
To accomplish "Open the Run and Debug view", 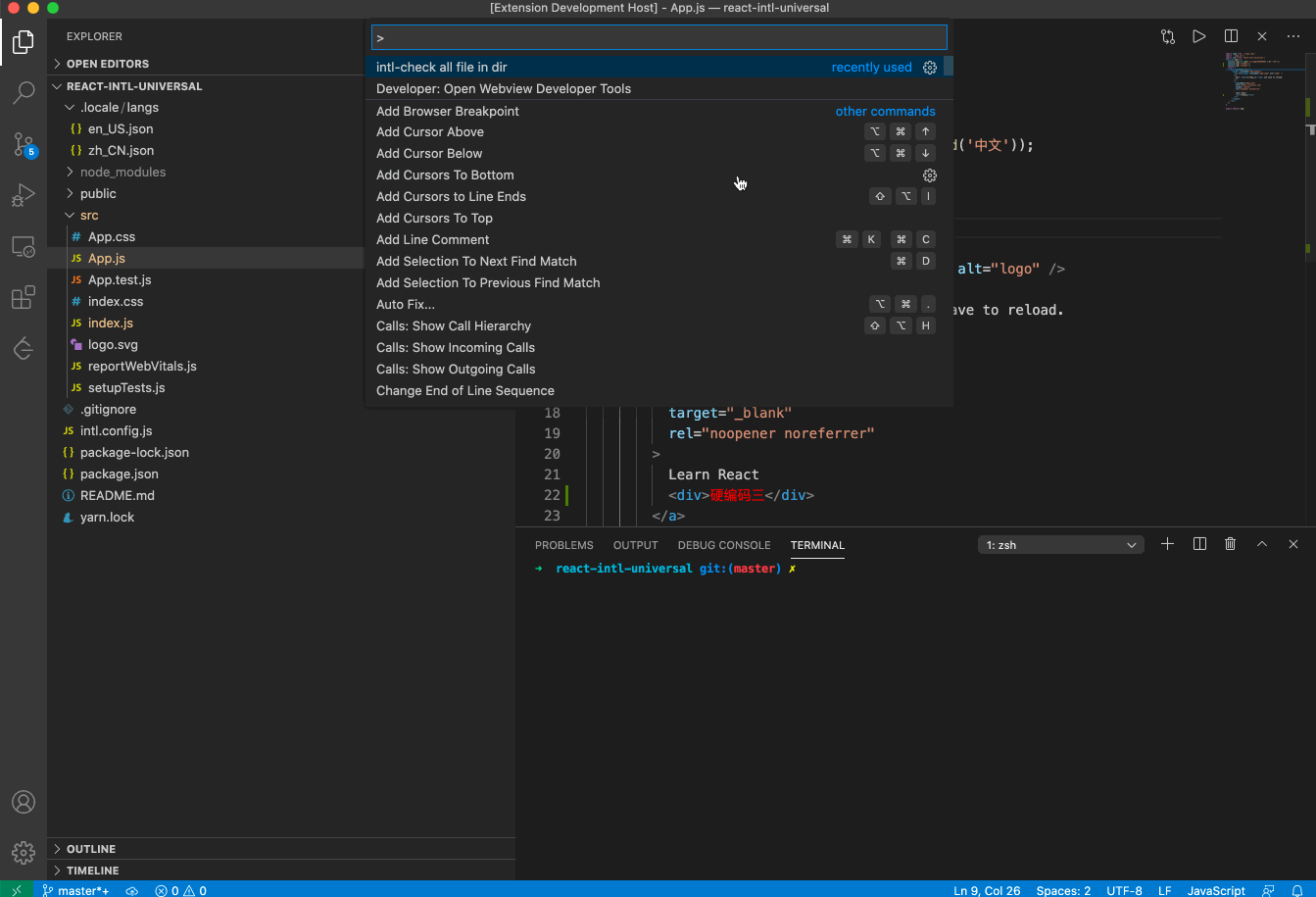I will point(24,195).
